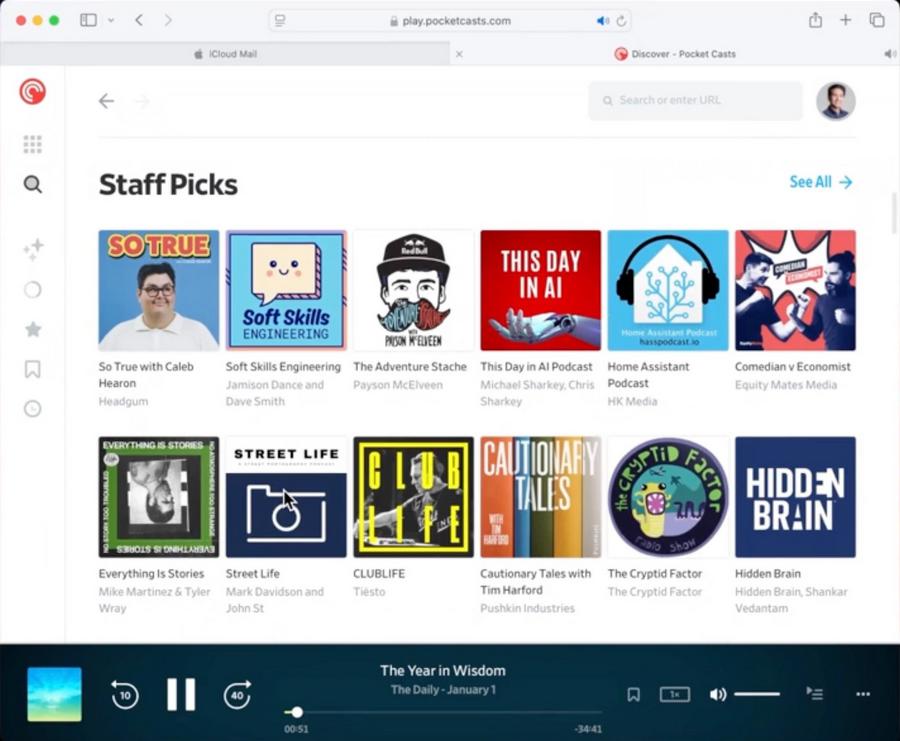Click The Adventure Stache title
The image size is (900, 741).
coord(410,367)
